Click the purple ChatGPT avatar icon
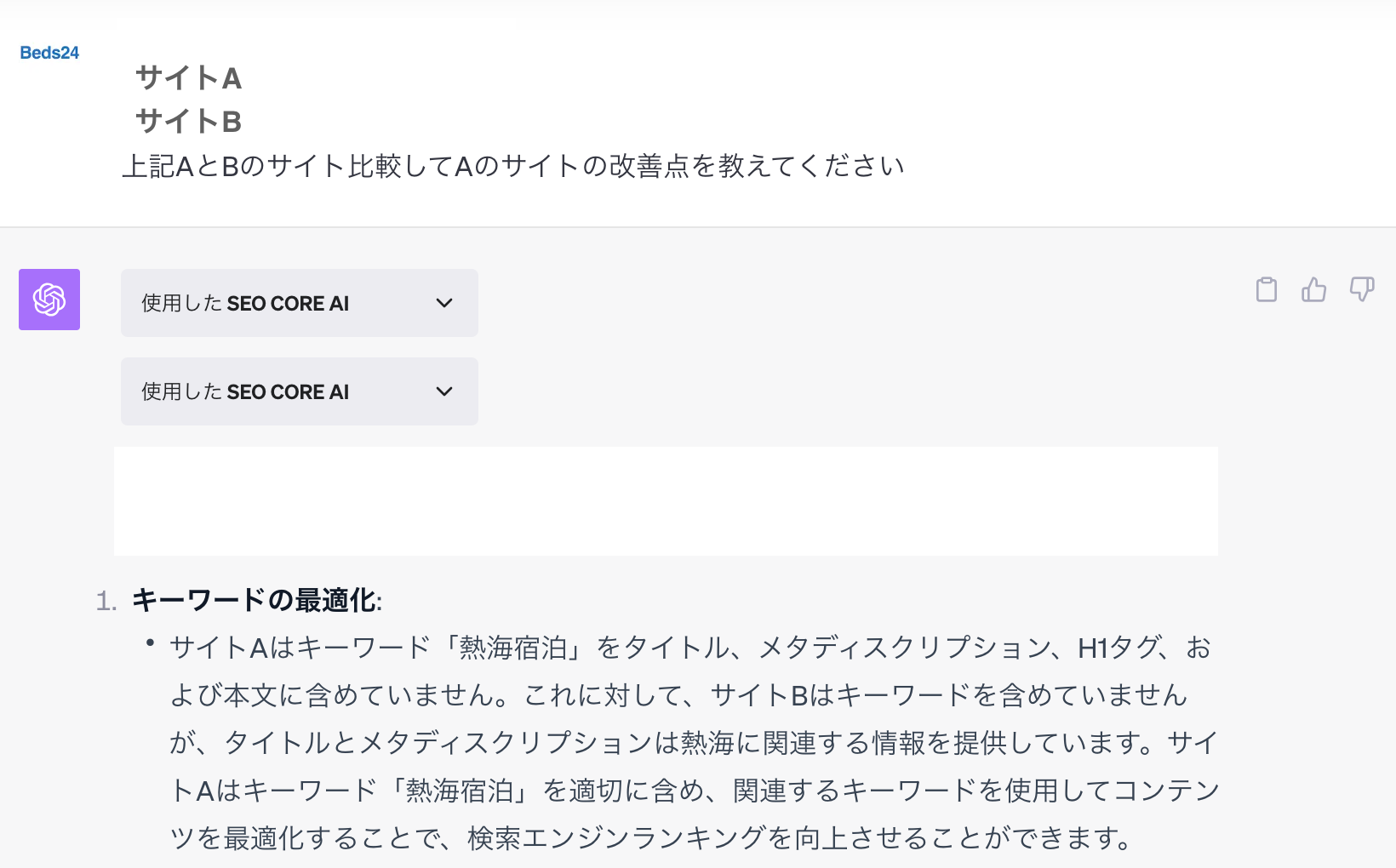This screenshot has width=1396, height=868. 49,300
